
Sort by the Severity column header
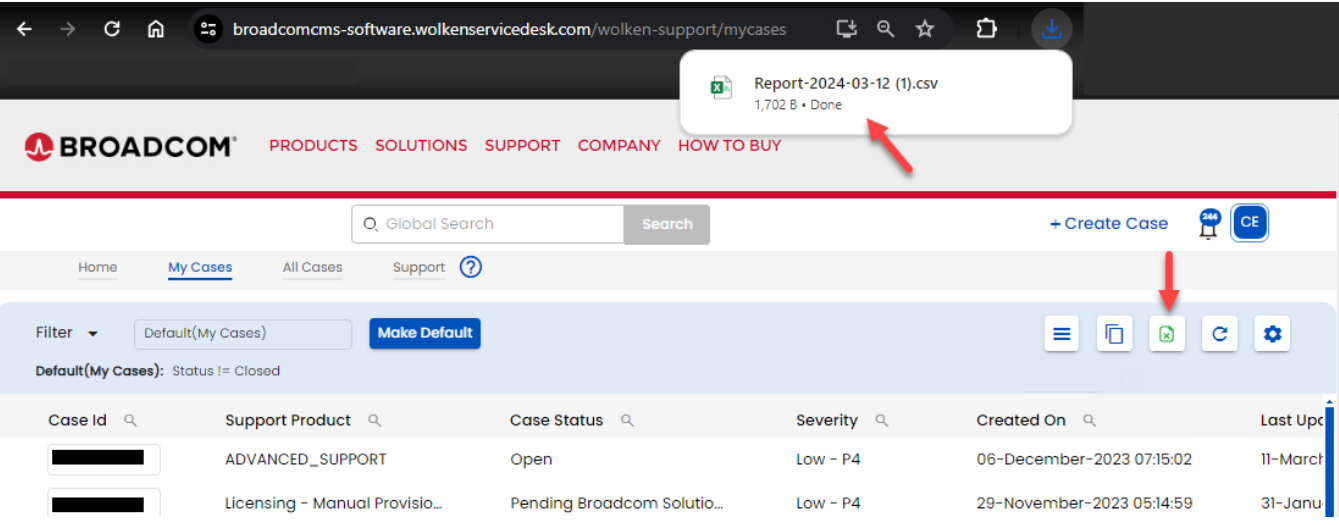click(x=827, y=420)
